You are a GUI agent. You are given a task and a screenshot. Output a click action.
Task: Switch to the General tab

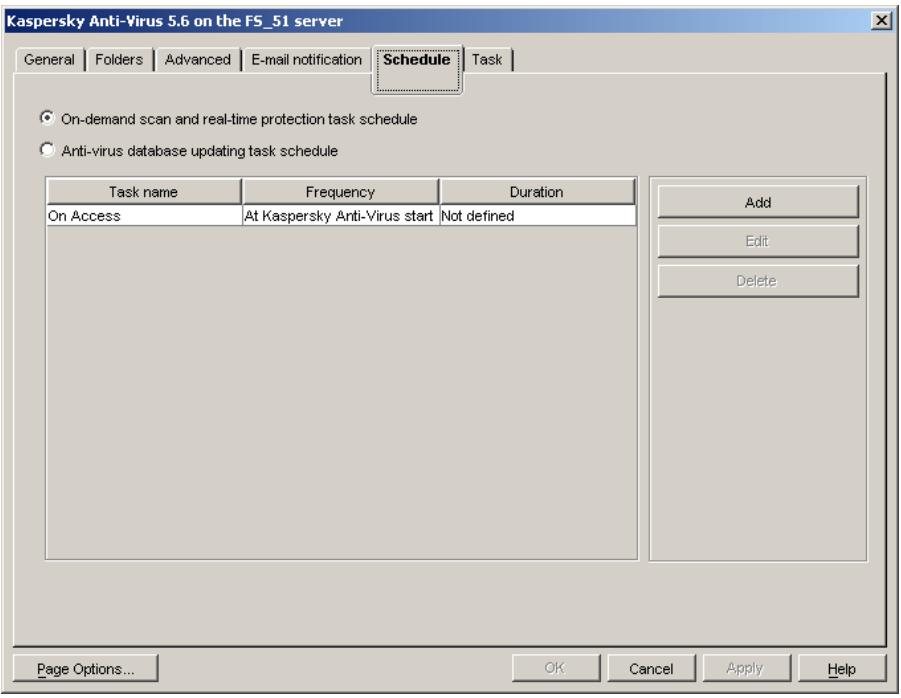tap(50, 60)
